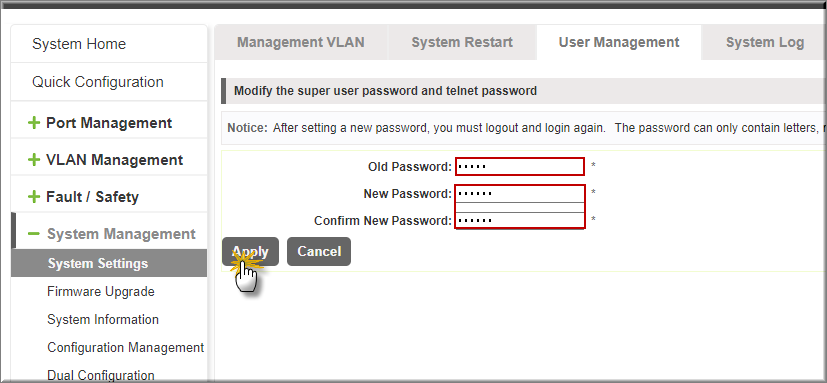
Task: Collapse the System Management section
Action: click(x=121, y=234)
